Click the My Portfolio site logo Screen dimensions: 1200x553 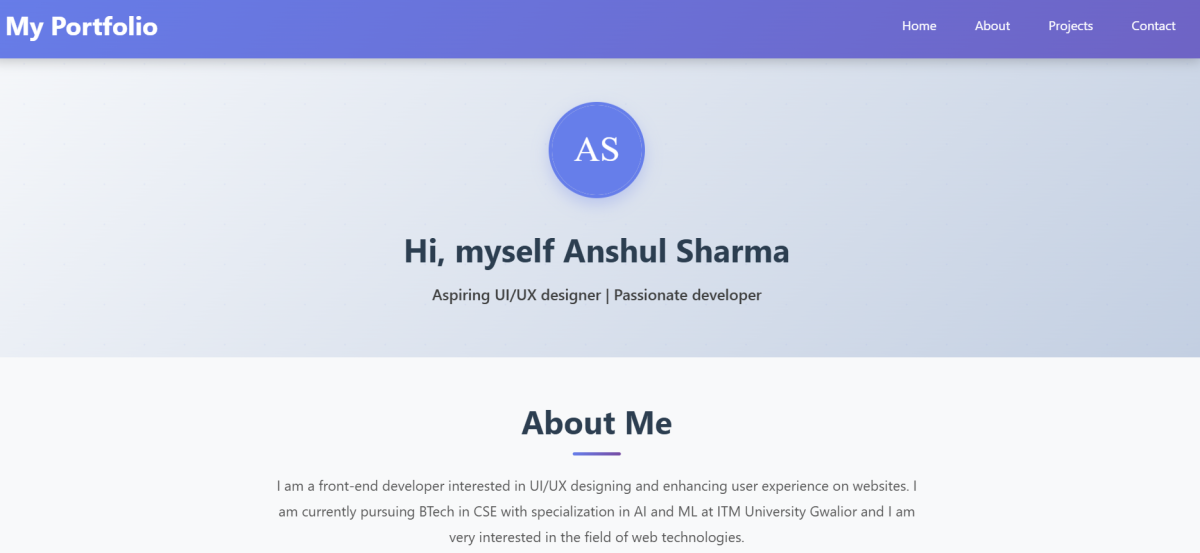pyautogui.click(x=82, y=27)
